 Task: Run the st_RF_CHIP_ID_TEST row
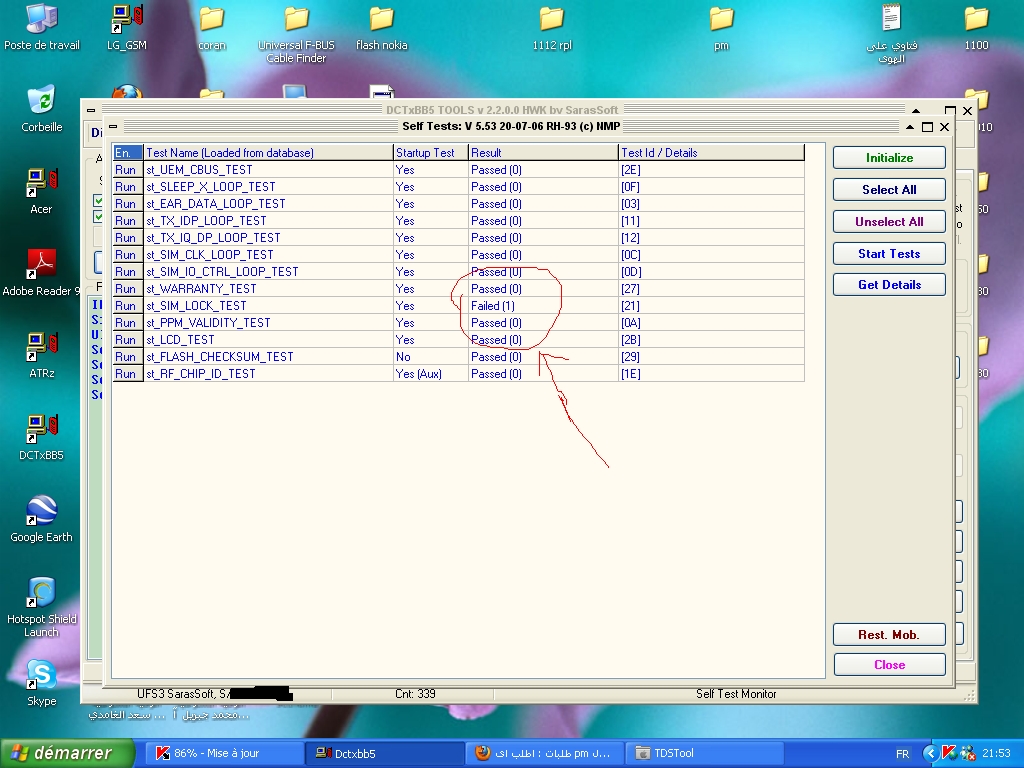127,374
